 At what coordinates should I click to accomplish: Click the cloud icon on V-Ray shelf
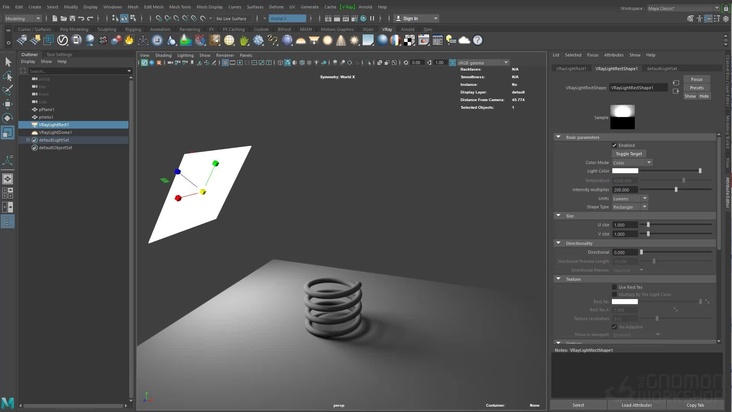click(464, 40)
